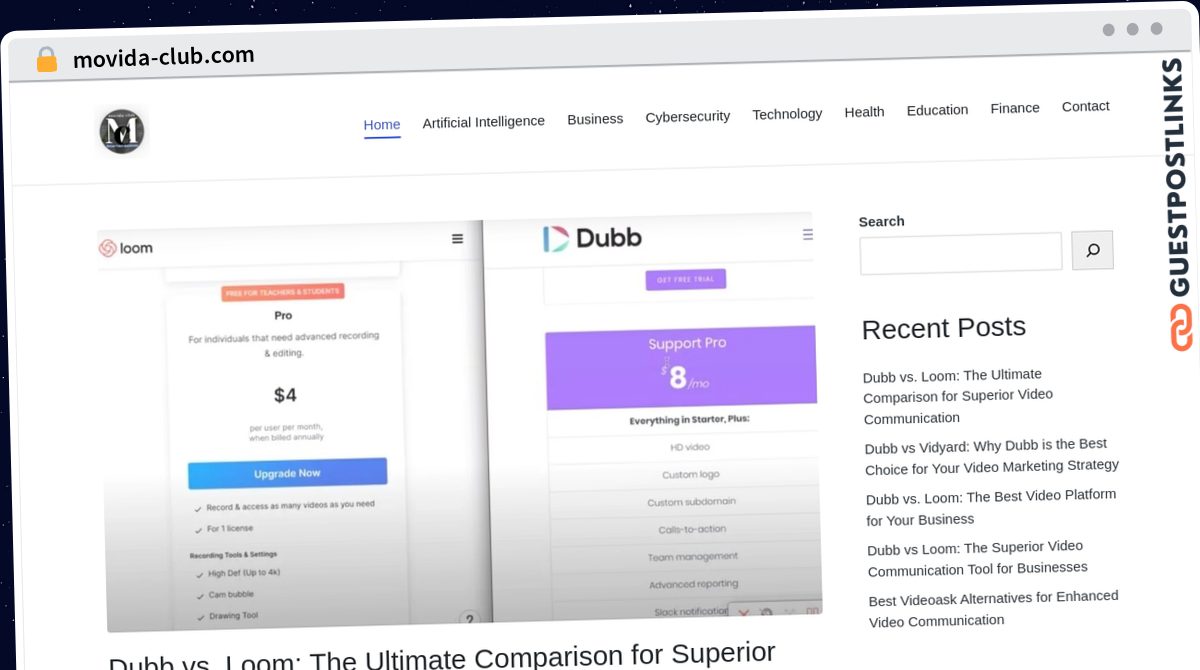Open recent post Dubb vs. Loom Ultimate Comparison
The width and height of the screenshot is (1200, 670).
tap(958, 396)
